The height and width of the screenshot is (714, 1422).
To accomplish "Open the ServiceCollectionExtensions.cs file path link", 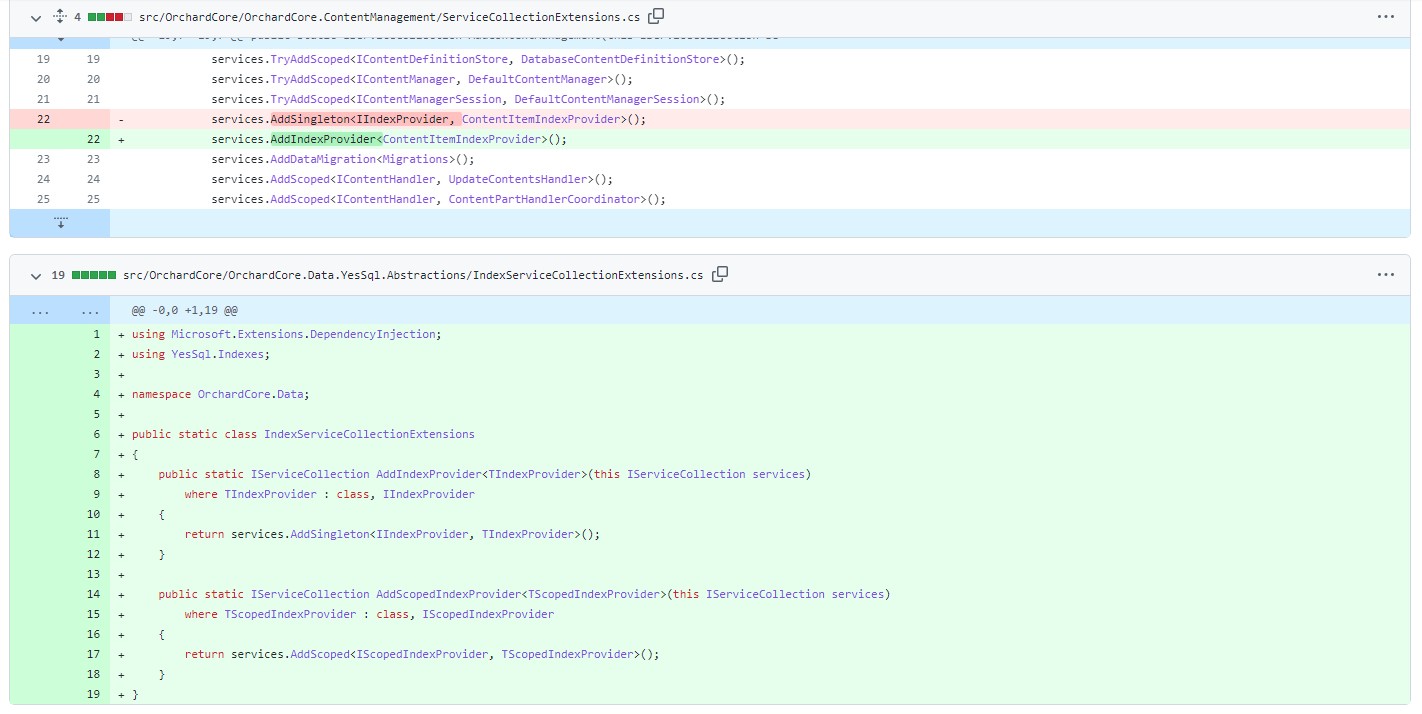I will tap(390, 17).
